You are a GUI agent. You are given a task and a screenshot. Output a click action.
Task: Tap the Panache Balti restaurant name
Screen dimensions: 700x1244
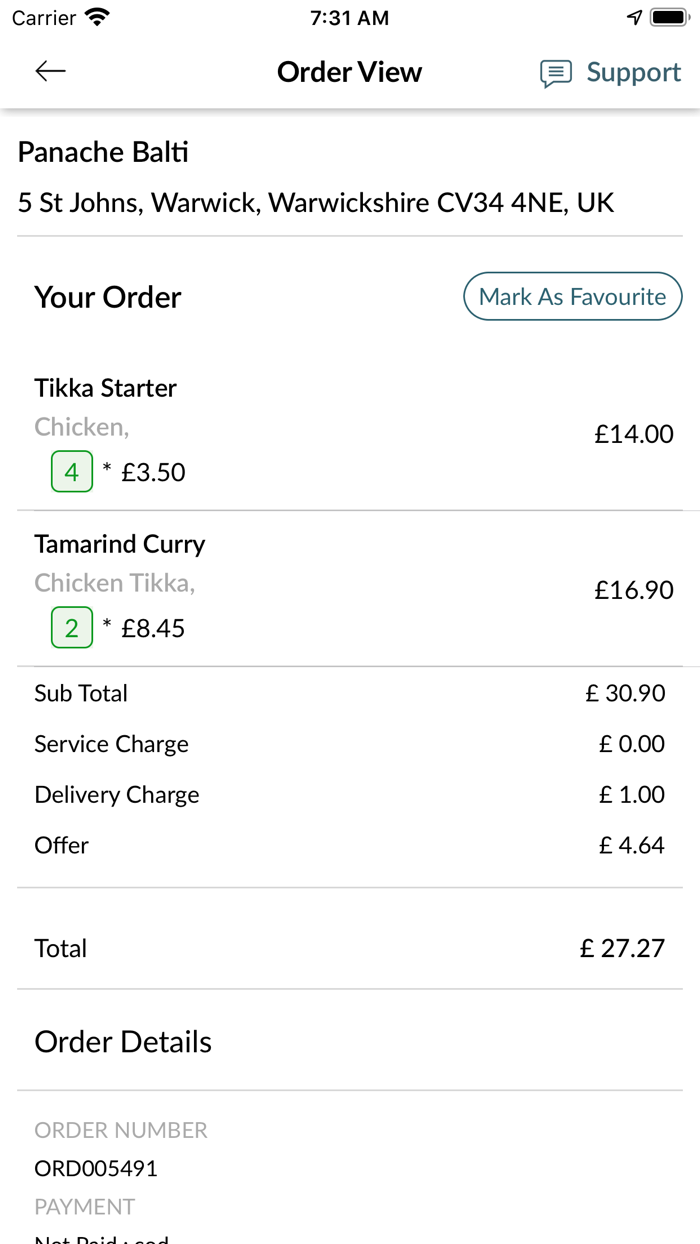click(x=103, y=152)
